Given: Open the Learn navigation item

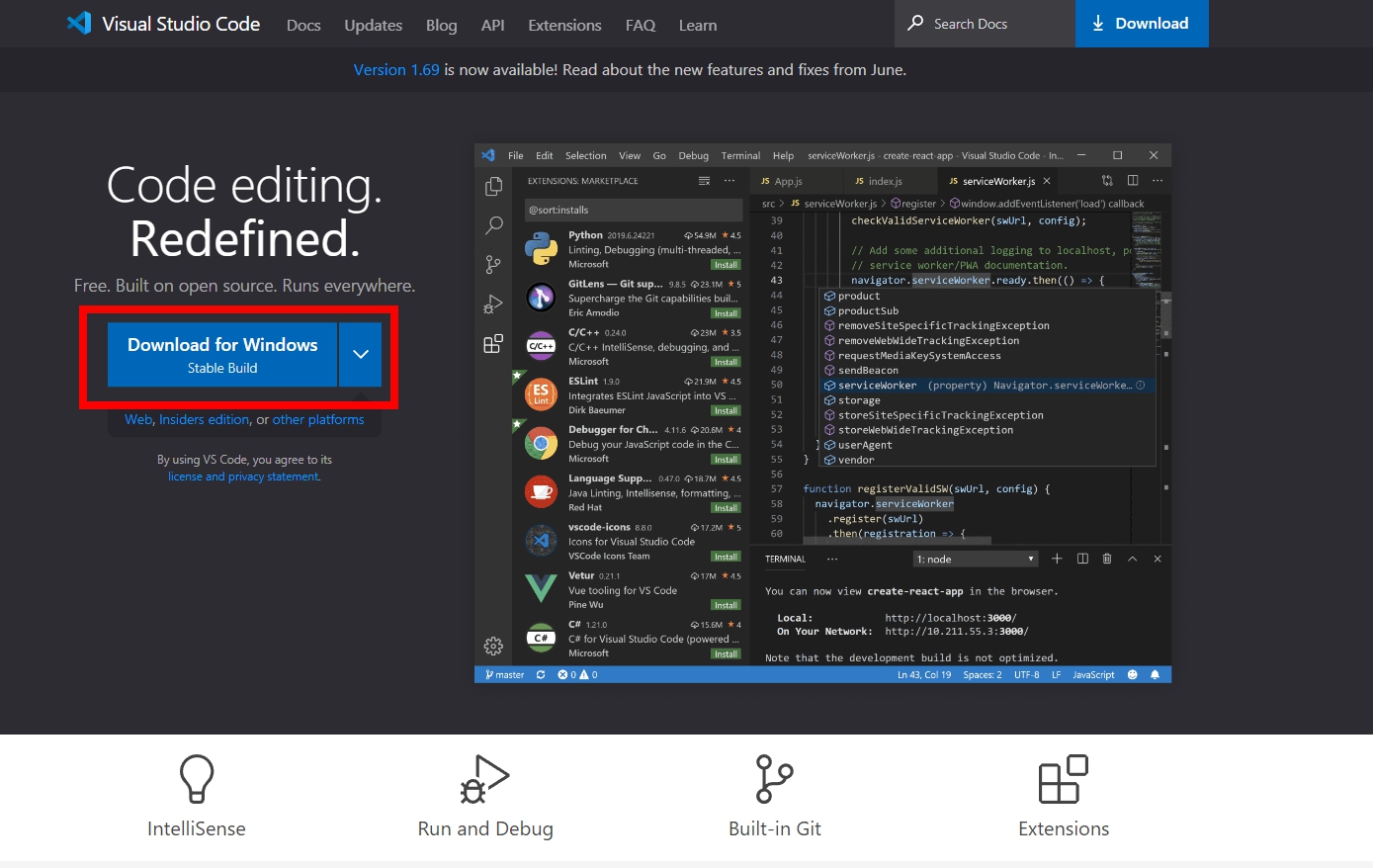Looking at the screenshot, I should tap(698, 25).
